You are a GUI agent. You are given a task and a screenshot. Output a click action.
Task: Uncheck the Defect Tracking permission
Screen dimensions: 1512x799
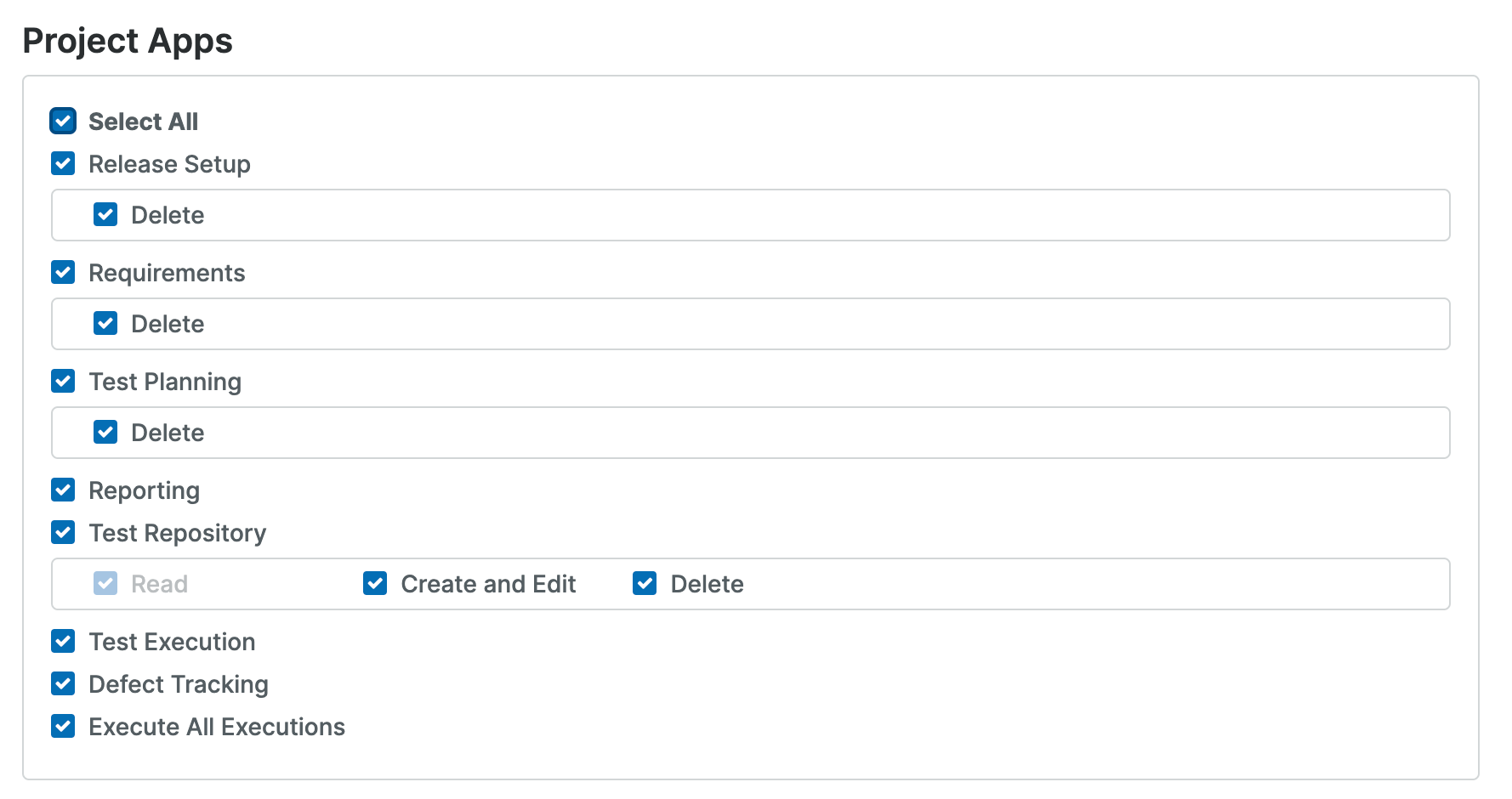63,683
